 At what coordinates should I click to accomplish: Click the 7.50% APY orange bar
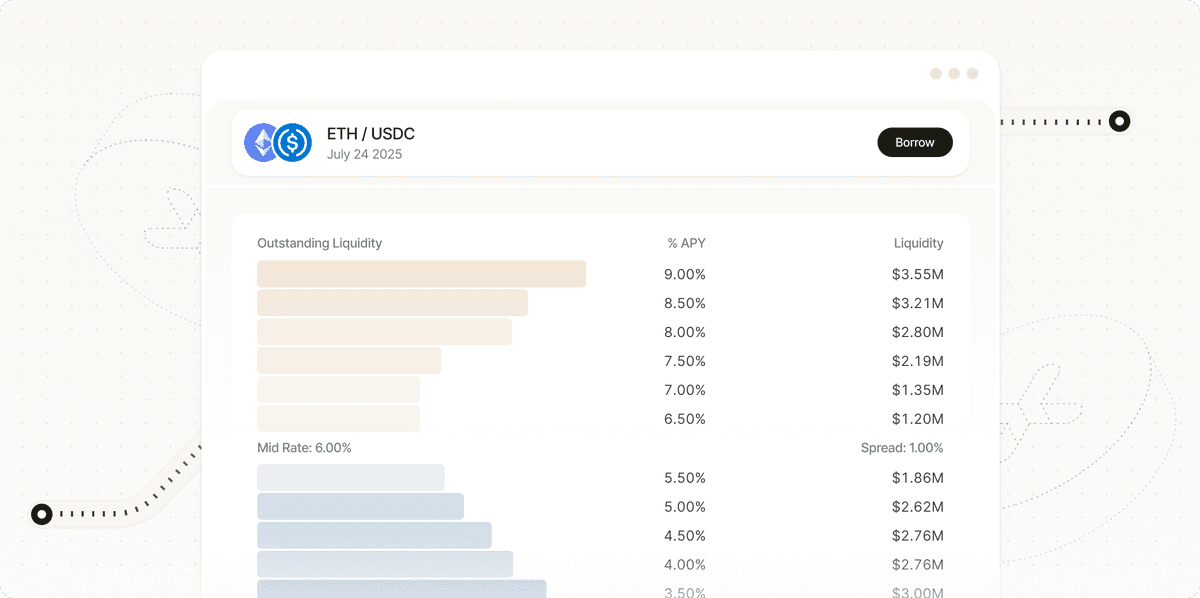click(349, 361)
